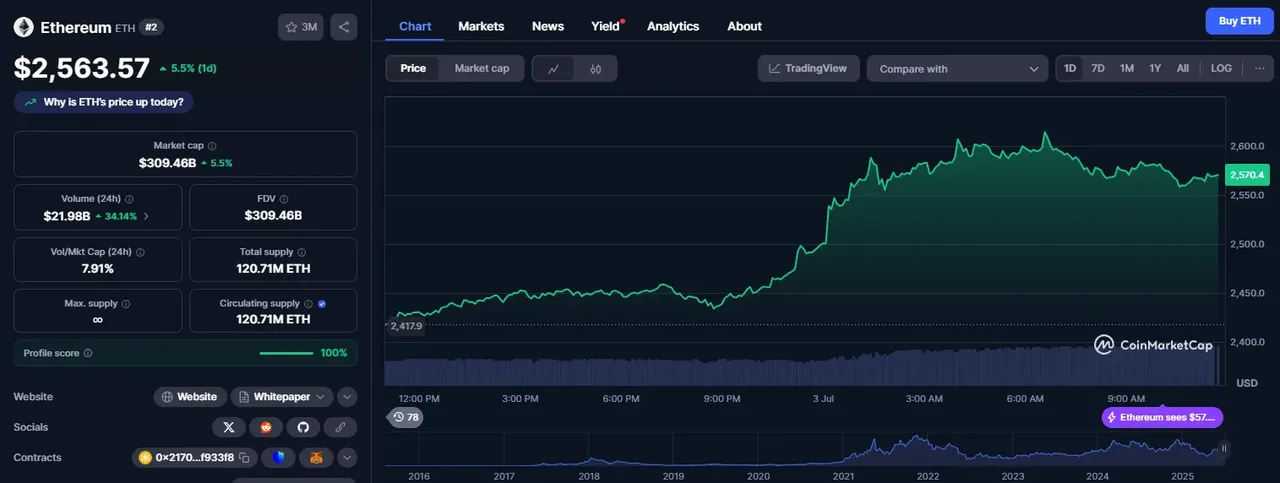Click 2022 on the mini timeline overview

click(x=928, y=476)
